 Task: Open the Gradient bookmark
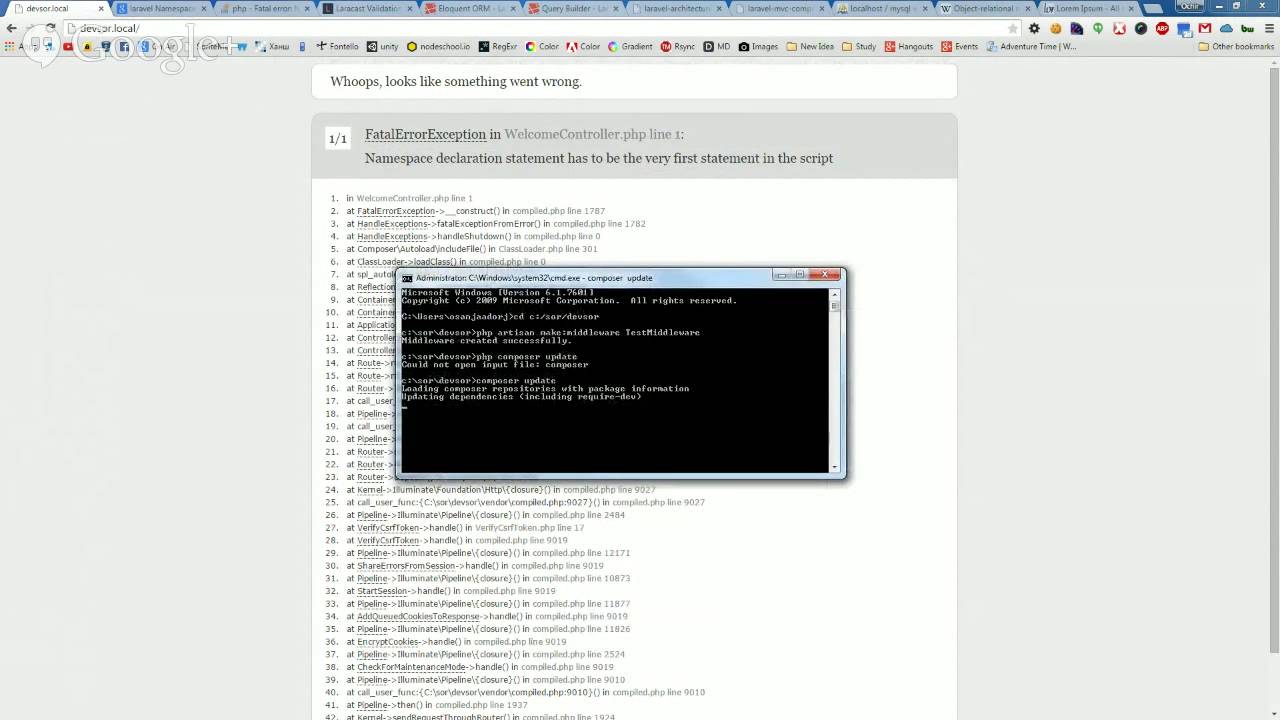tap(629, 46)
